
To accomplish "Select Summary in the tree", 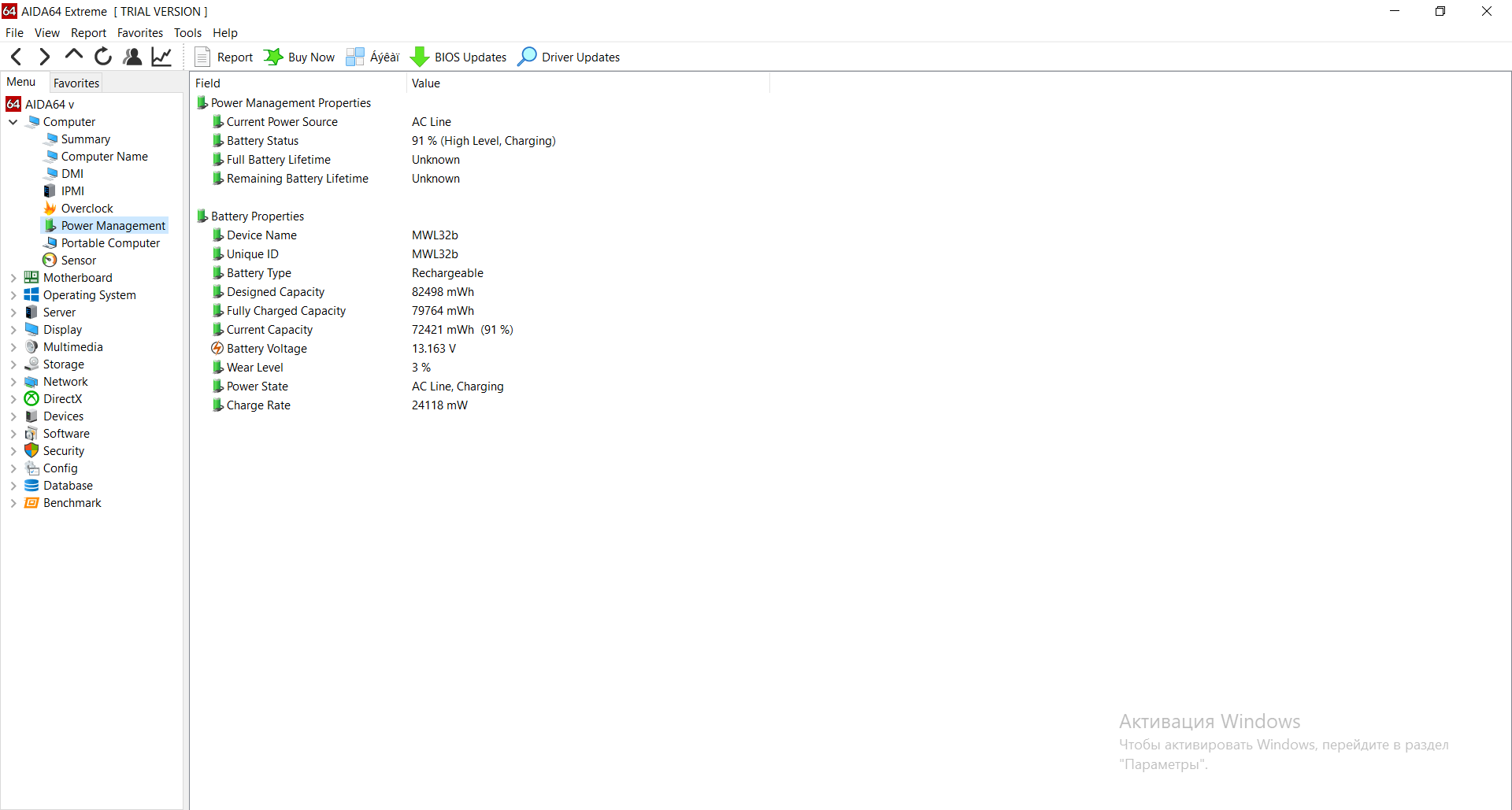I will 78,139.
